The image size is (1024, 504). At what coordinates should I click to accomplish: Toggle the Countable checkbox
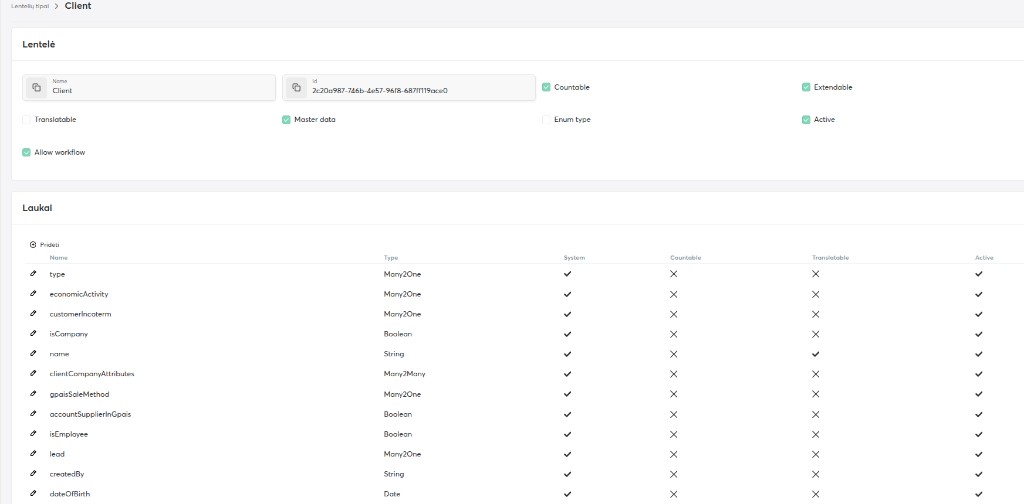pos(547,87)
